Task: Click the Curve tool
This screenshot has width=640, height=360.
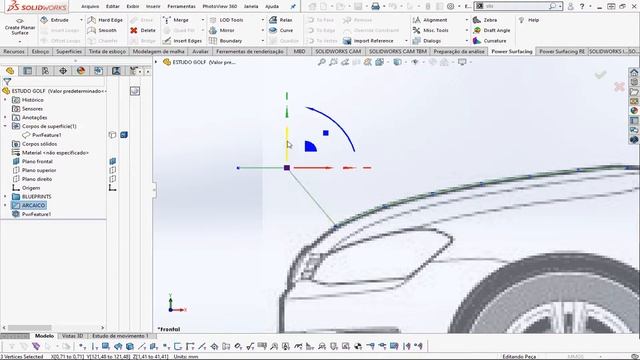Action: click(x=281, y=30)
